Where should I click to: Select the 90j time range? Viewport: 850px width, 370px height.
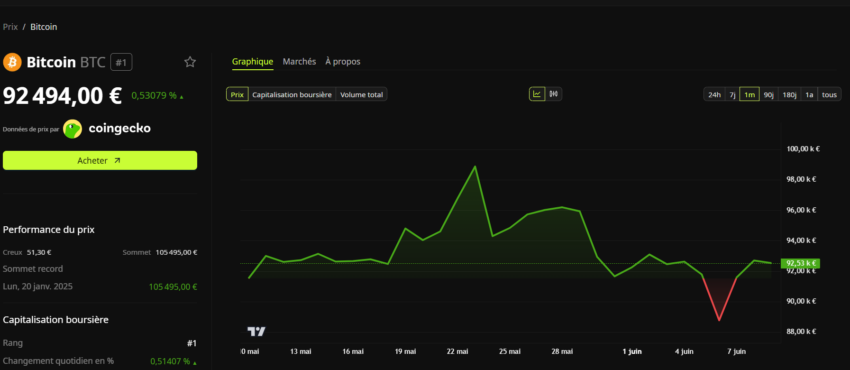(x=768, y=95)
